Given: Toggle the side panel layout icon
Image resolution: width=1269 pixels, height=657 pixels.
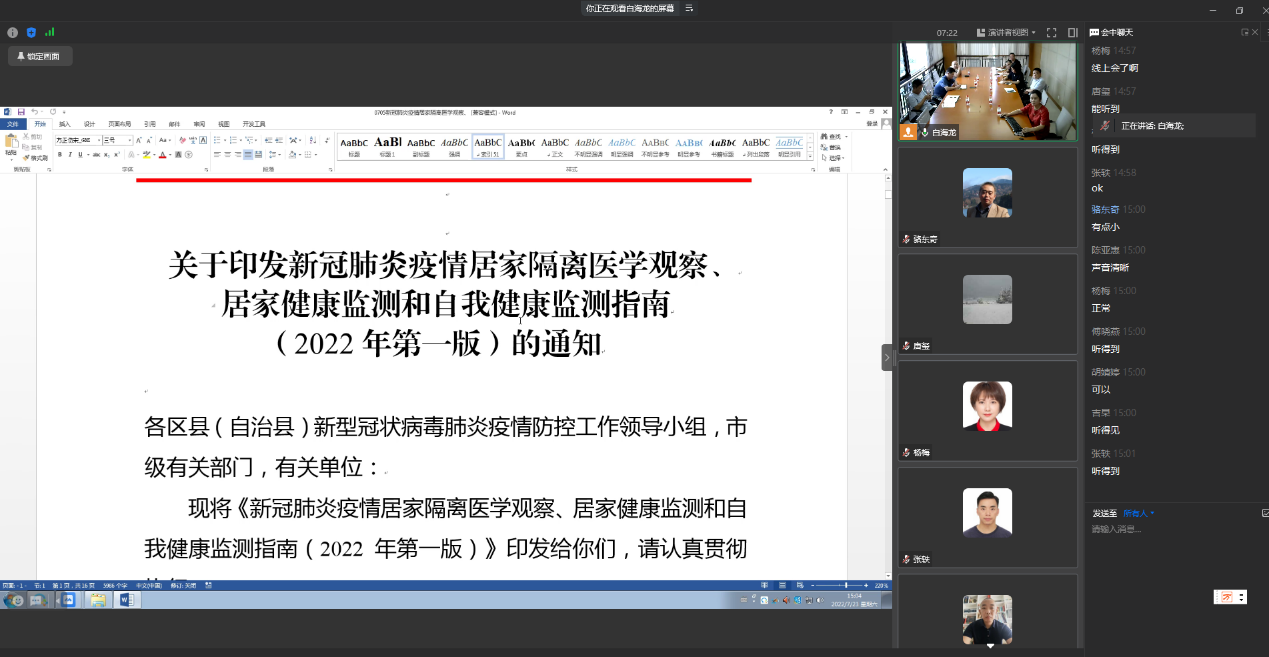Looking at the screenshot, I should [1072, 33].
